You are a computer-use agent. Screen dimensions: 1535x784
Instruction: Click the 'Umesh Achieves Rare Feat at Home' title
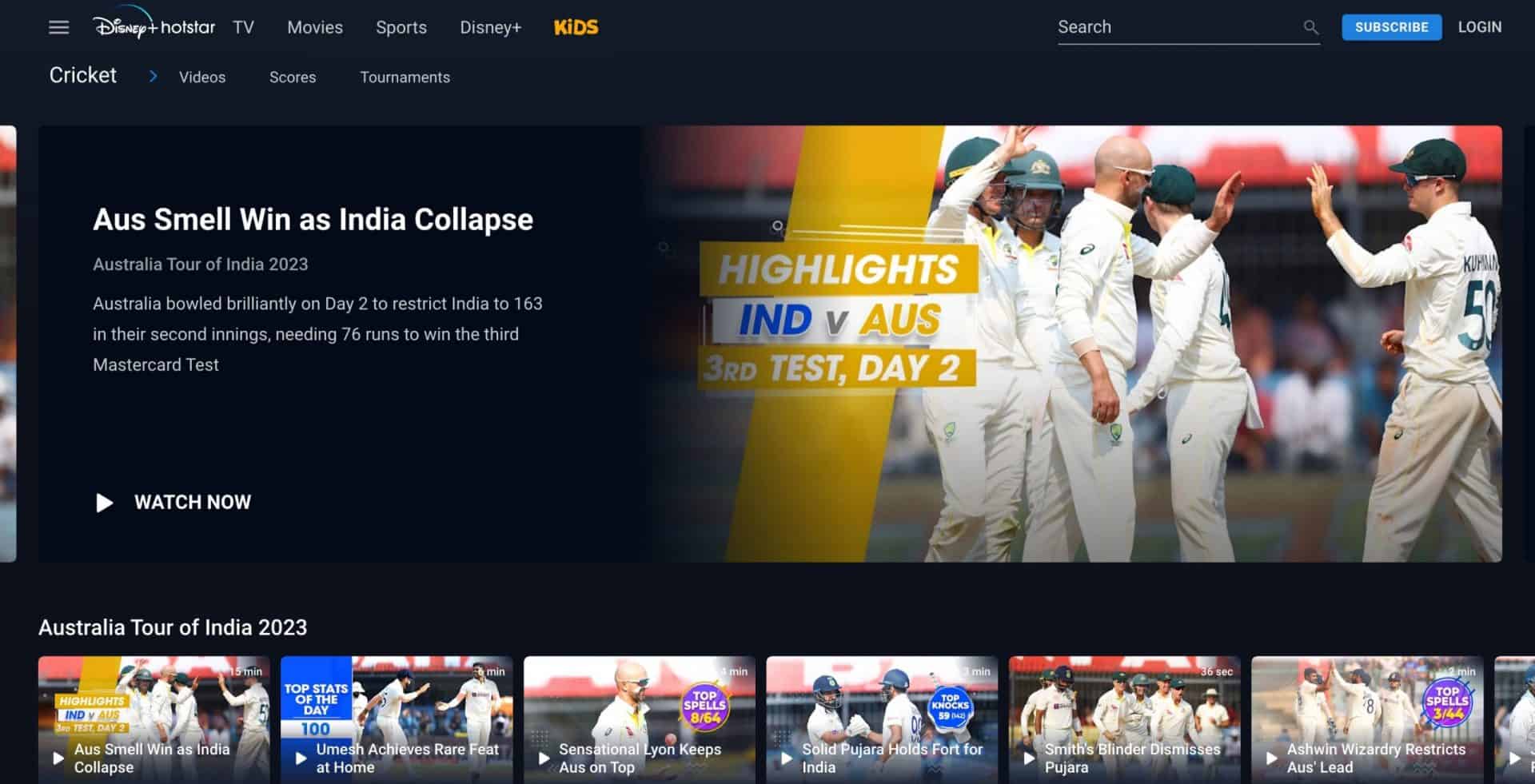point(407,758)
